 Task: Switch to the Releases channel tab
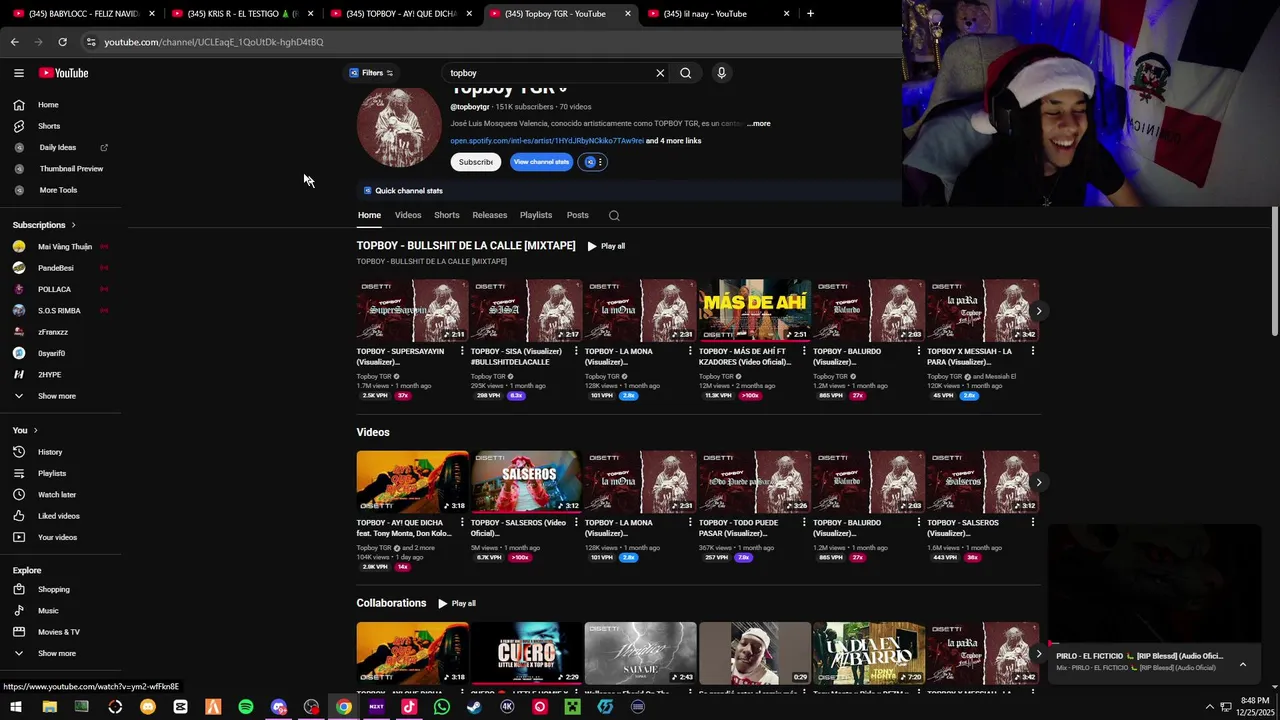click(x=490, y=215)
